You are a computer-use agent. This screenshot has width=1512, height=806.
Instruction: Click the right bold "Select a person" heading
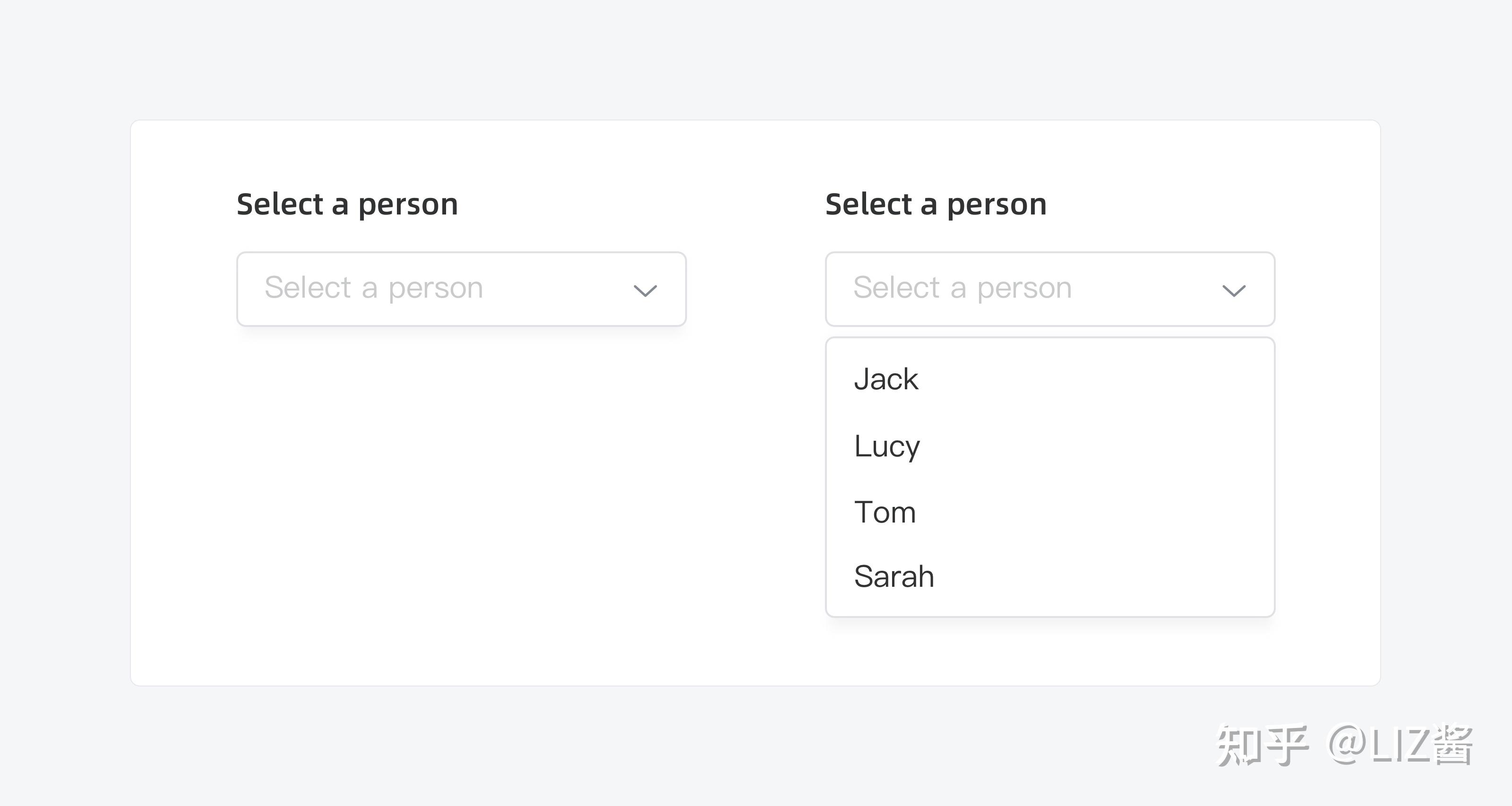(936, 204)
